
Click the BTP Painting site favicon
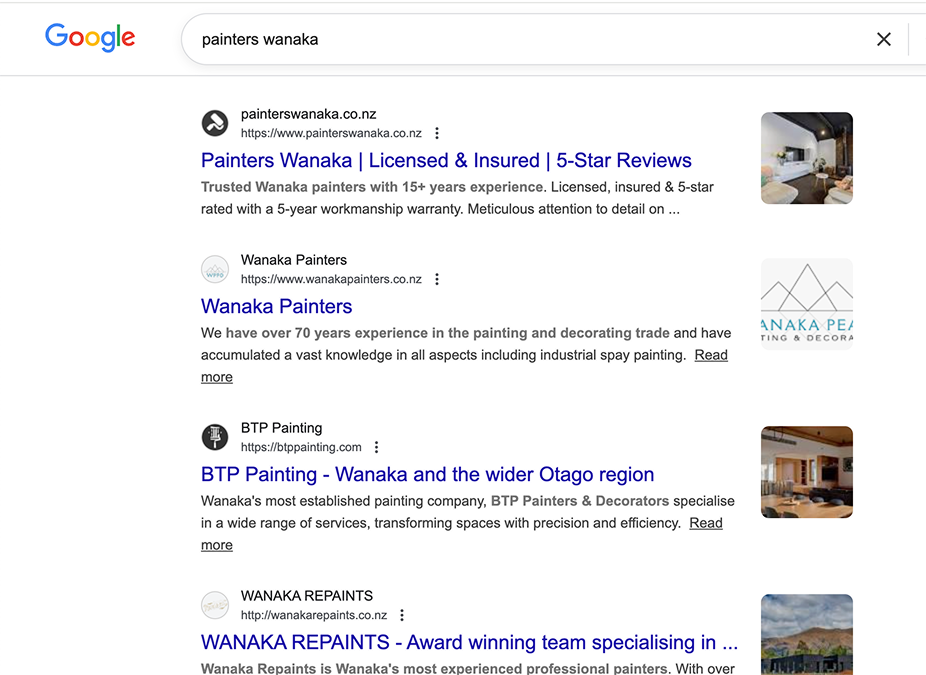point(215,437)
